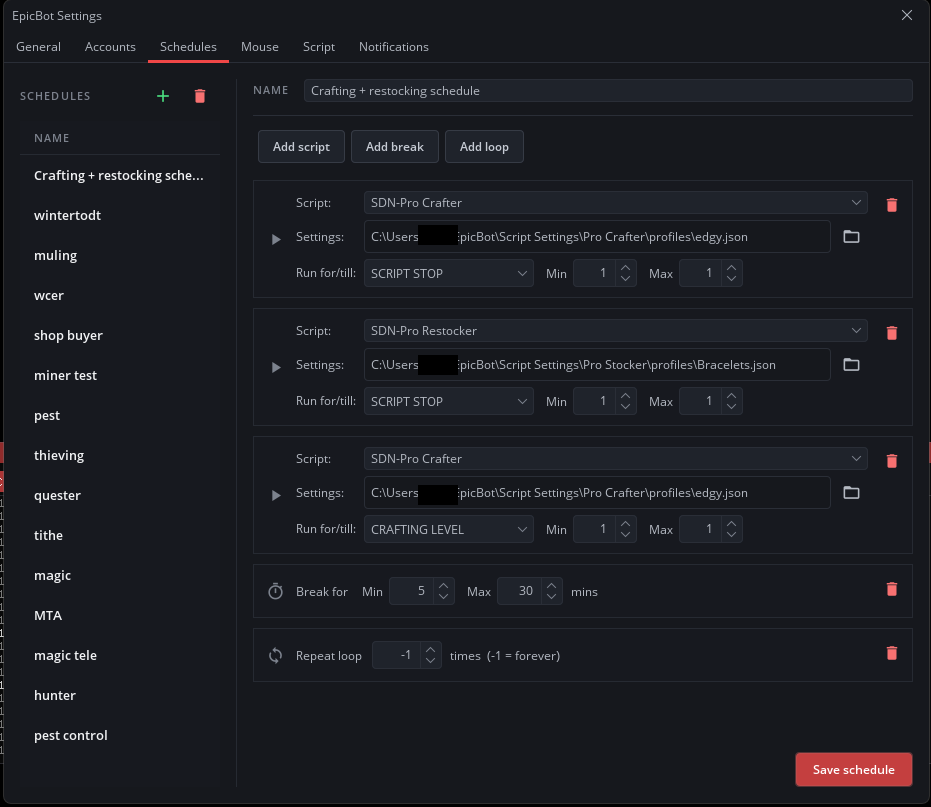Screen dimensions: 931x807
Task: Click the NAME column header in schedules list
Action: (x=52, y=138)
